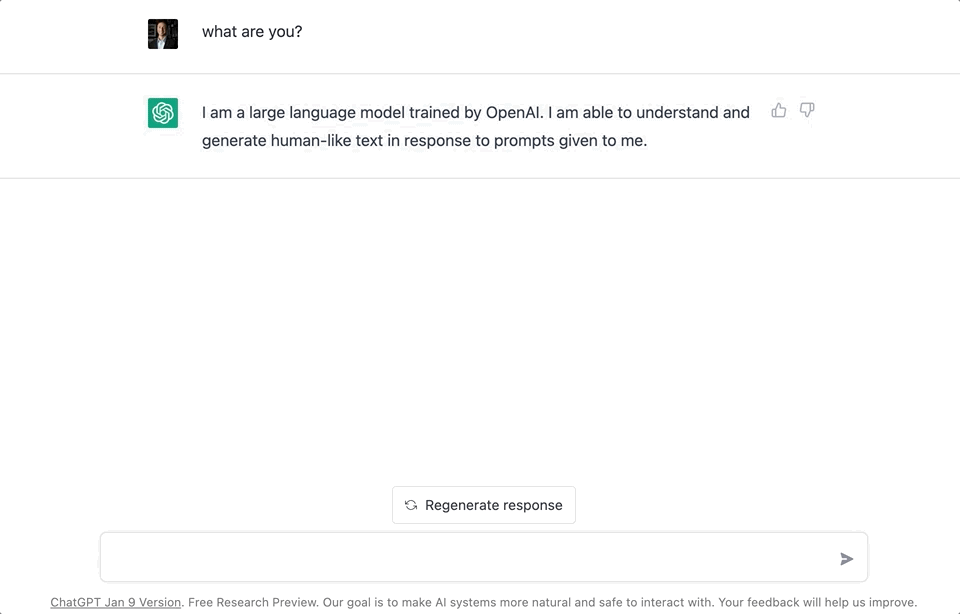Click the thumbs up icon on the response
Screen dimensions: 960x614
click(x=779, y=110)
